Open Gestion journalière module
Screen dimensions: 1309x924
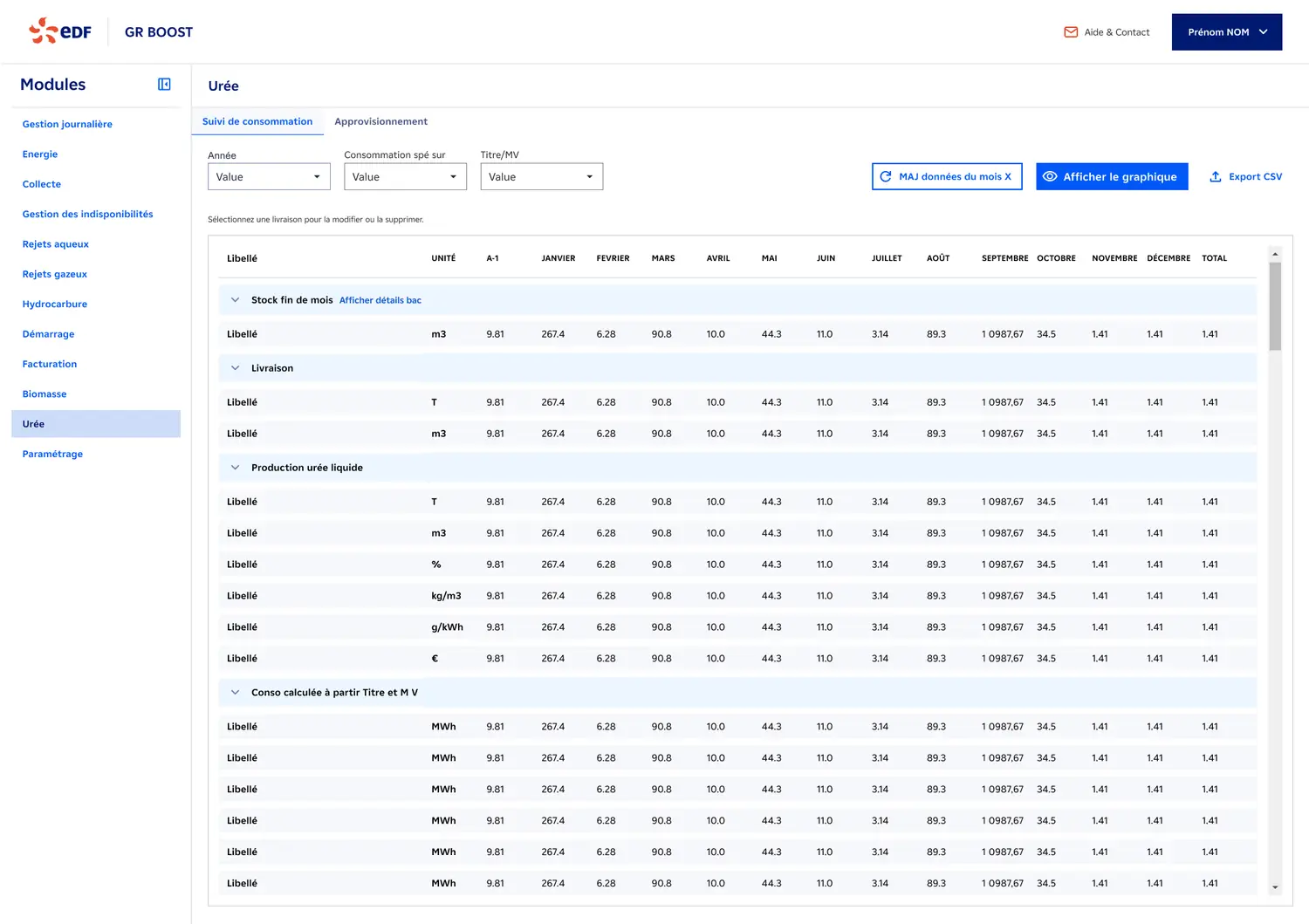tap(67, 124)
